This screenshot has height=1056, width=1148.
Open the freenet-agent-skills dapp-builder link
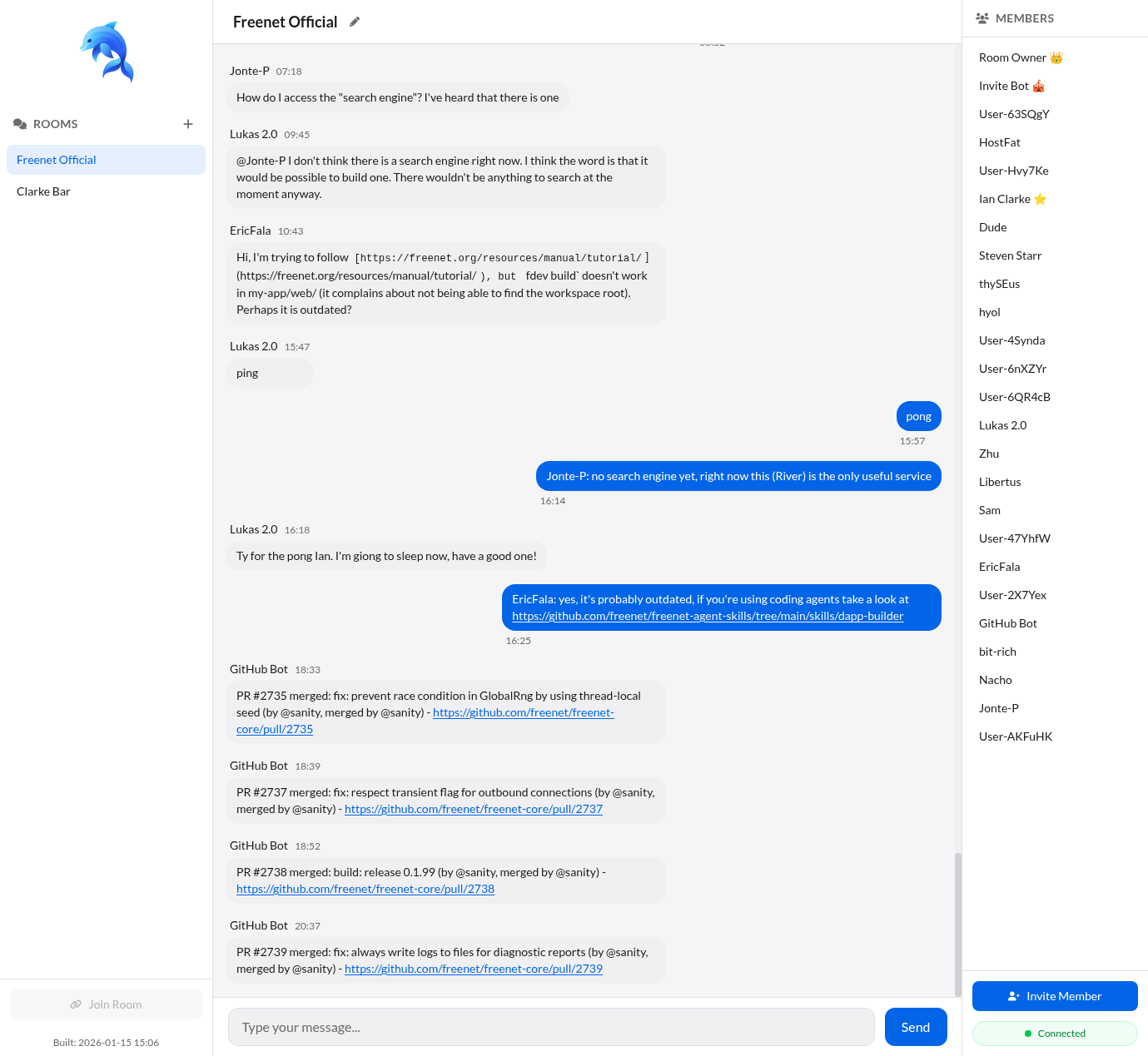coord(707,616)
